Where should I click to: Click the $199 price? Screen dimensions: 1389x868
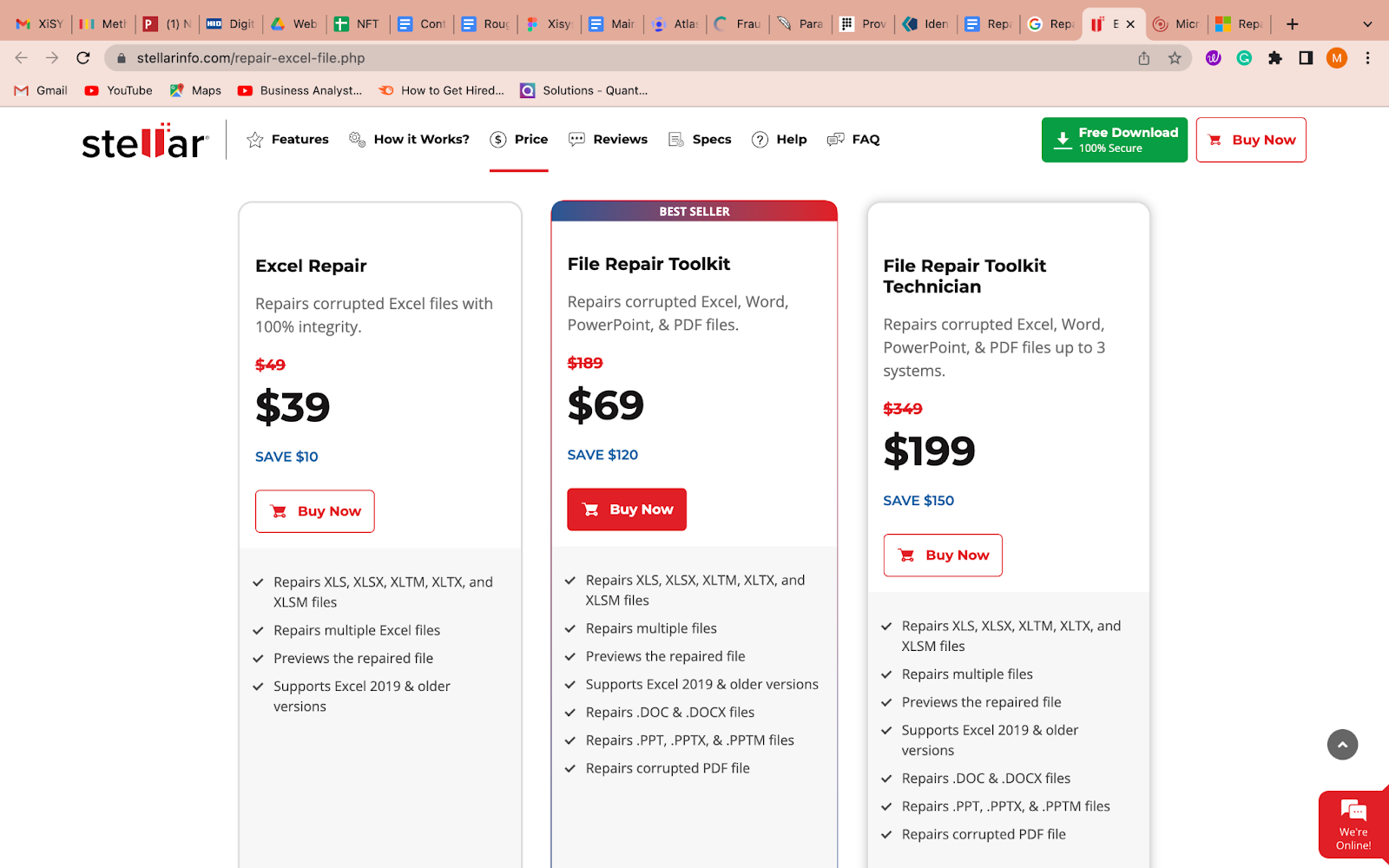tap(929, 451)
